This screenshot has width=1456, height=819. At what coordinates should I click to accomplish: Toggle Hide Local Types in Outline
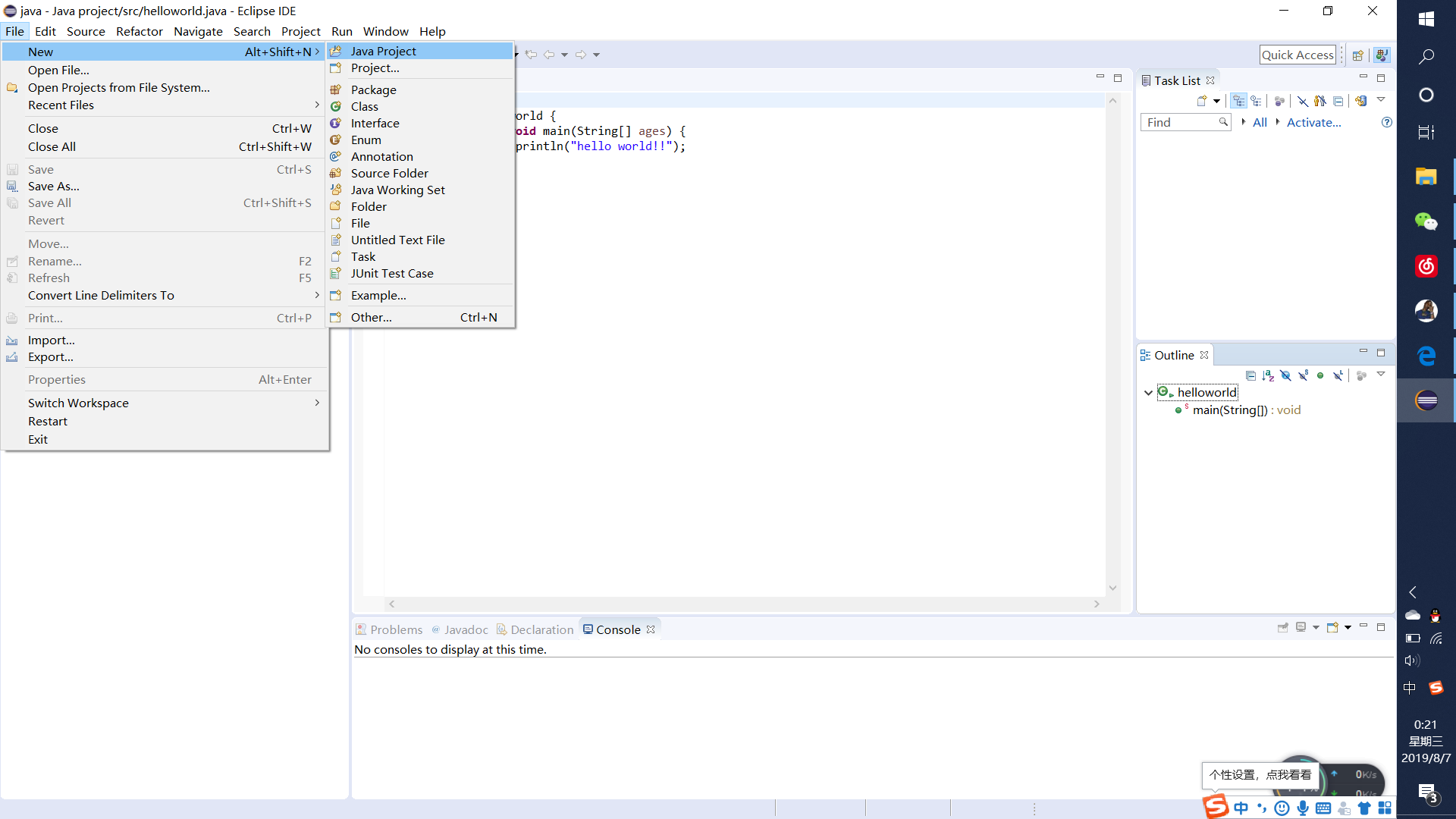pos(1338,375)
